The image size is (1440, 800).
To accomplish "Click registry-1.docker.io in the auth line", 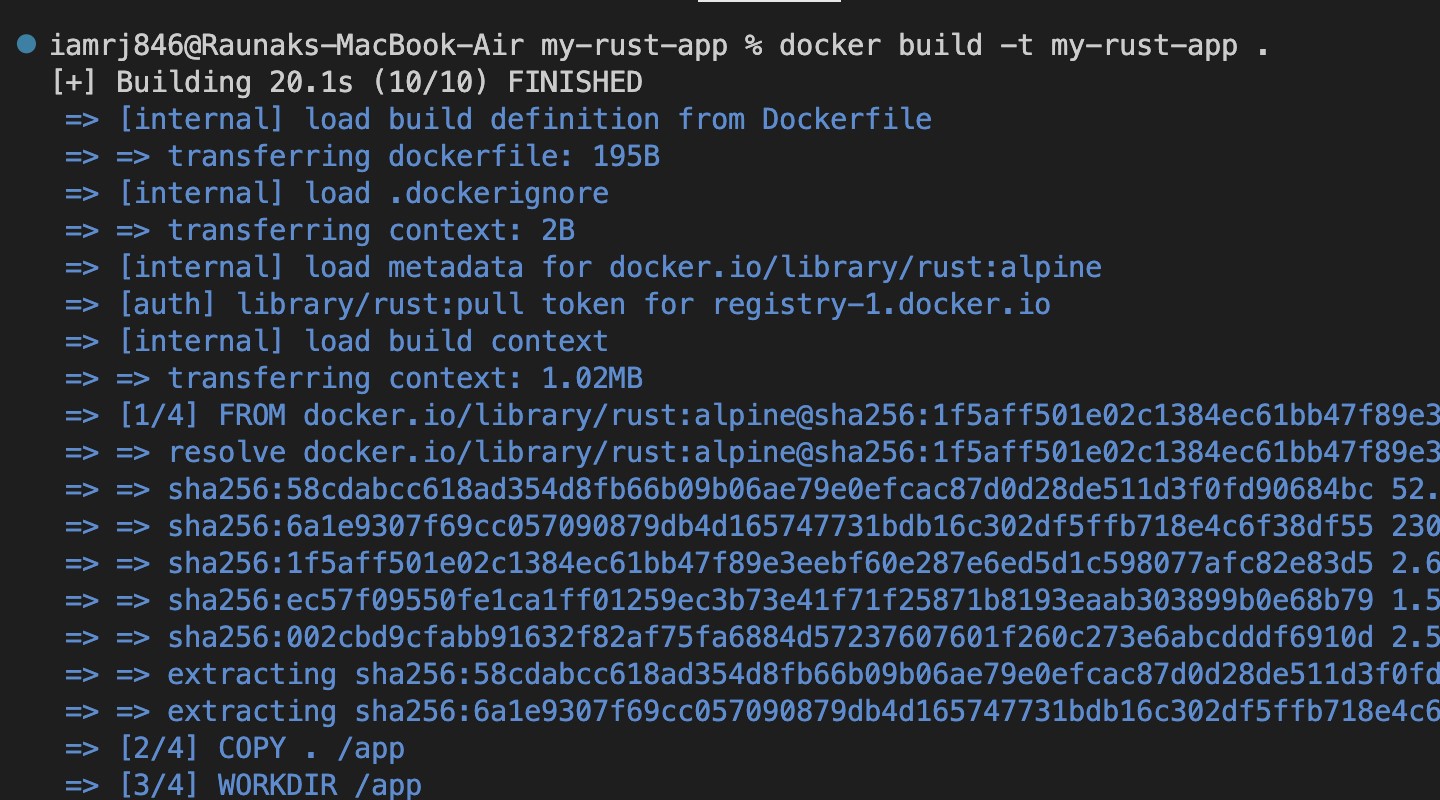I will coord(881,304).
